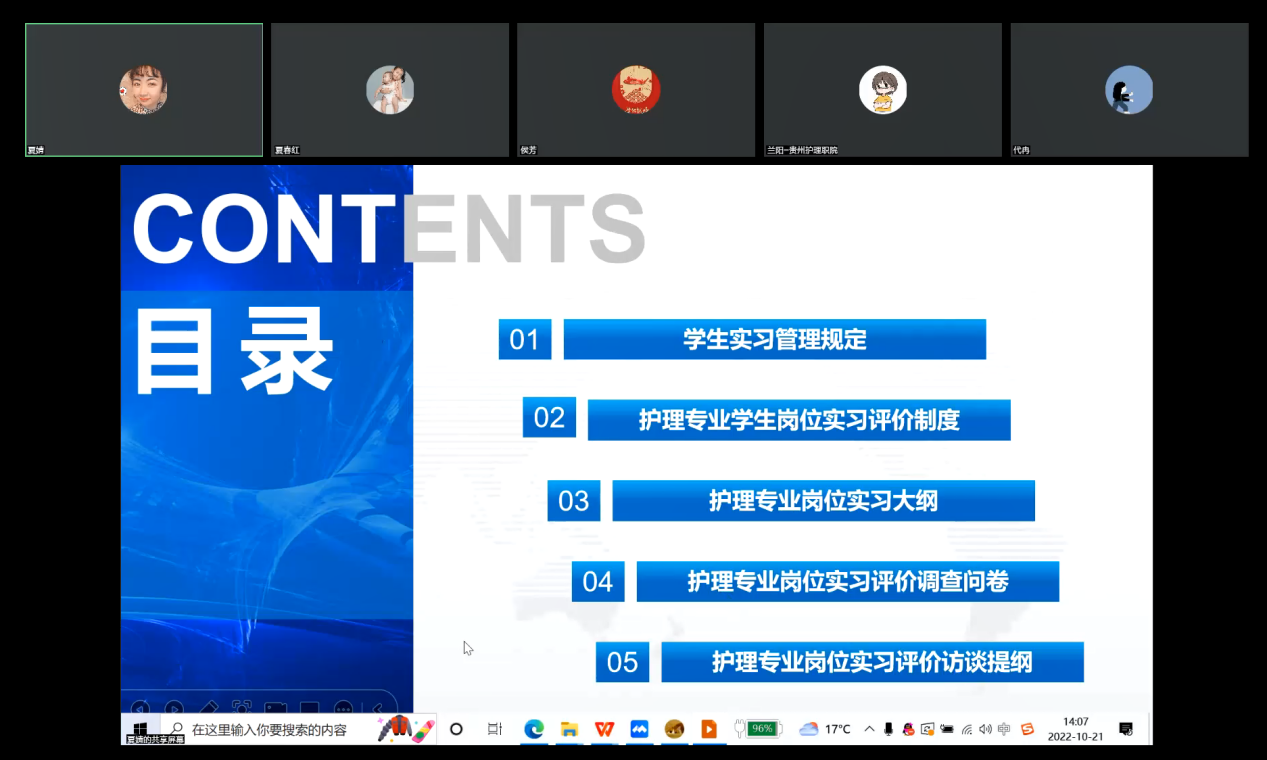Toggle the volume speaker tray icon
The width and height of the screenshot is (1267, 760).
coord(985,729)
